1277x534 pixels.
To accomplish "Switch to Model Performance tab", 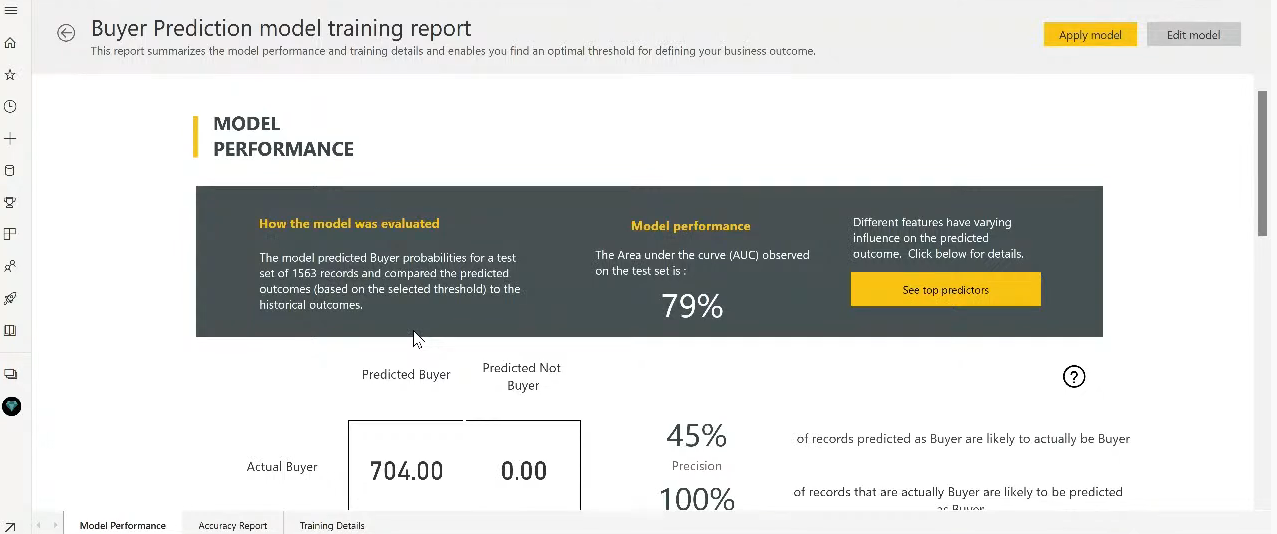I will coord(123,525).
